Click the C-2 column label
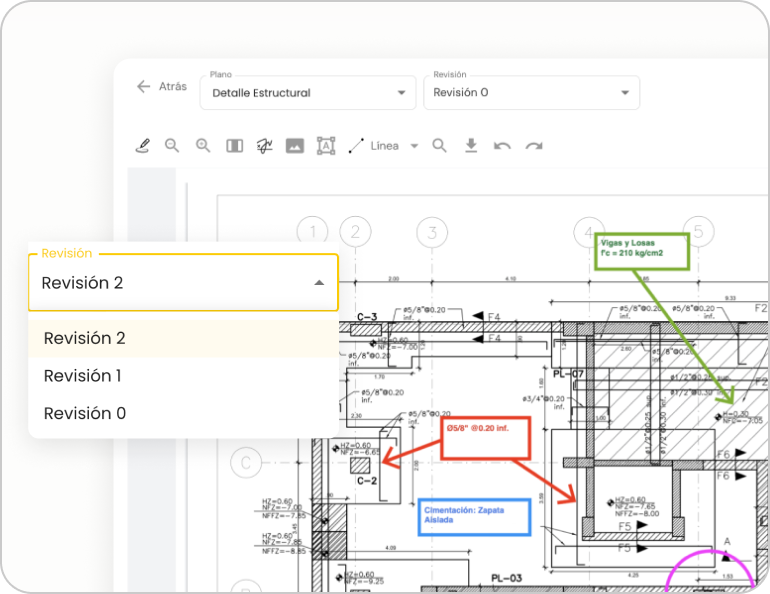770x594 pixels. click(x=367, y=481)
